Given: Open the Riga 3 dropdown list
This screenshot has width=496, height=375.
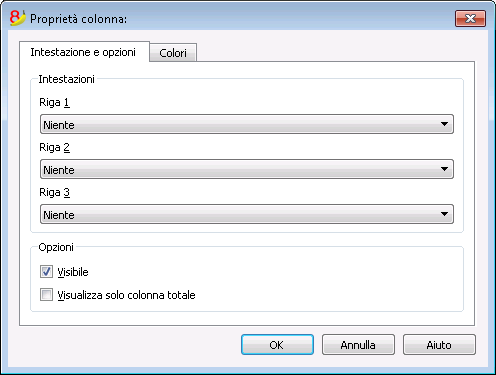Looking at the screenshot, I should (x=247, y=214).
